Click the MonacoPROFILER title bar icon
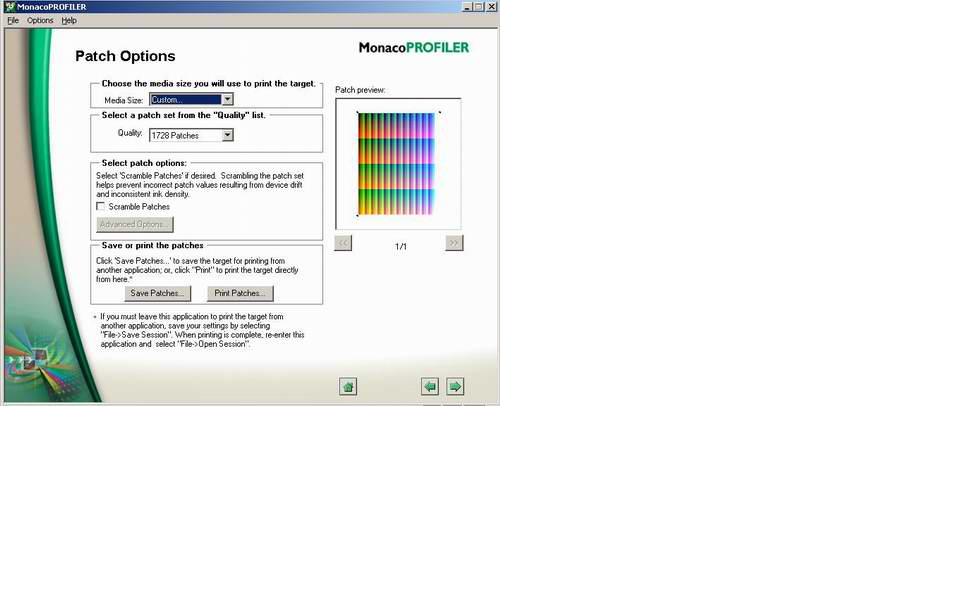The width and height of the screenshot is (960, 610). click(9, 7)
